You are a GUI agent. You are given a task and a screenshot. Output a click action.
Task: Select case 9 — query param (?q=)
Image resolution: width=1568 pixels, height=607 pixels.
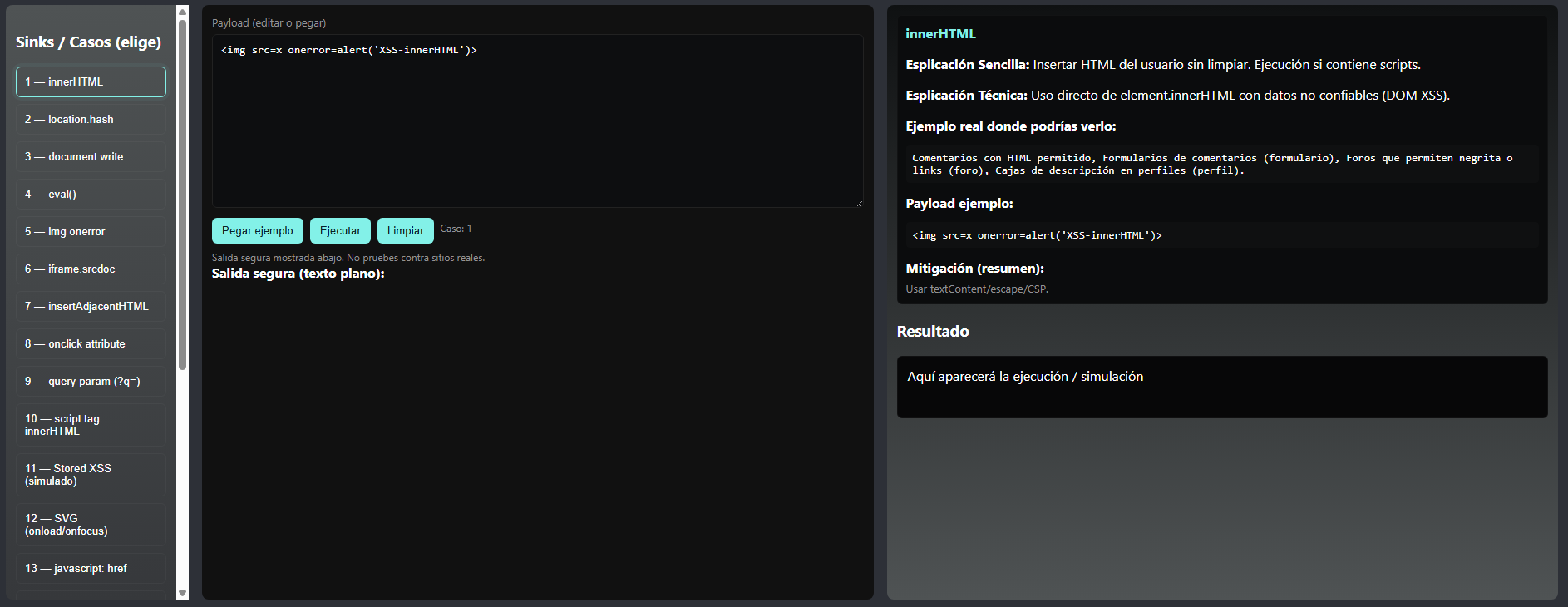click(x=91, y=381)
